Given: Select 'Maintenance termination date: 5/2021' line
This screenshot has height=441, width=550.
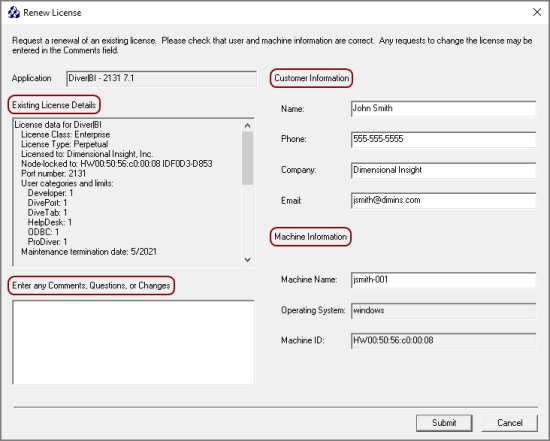Looking at the screenshot, I should tap(89, 252).
